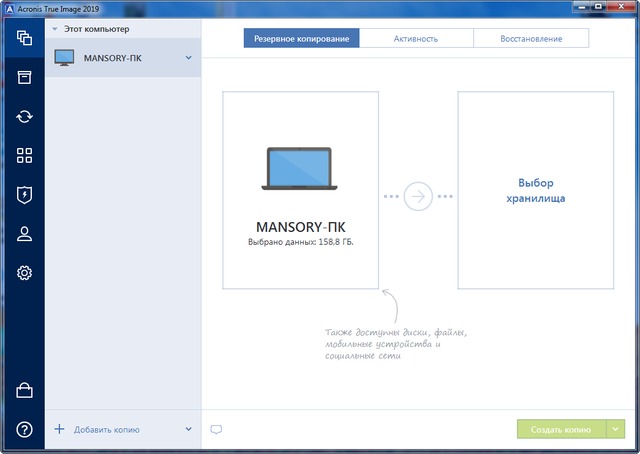Click the 'Создать копию' button
This screenshot has height=454, width=640.
[x=560, y=429]
